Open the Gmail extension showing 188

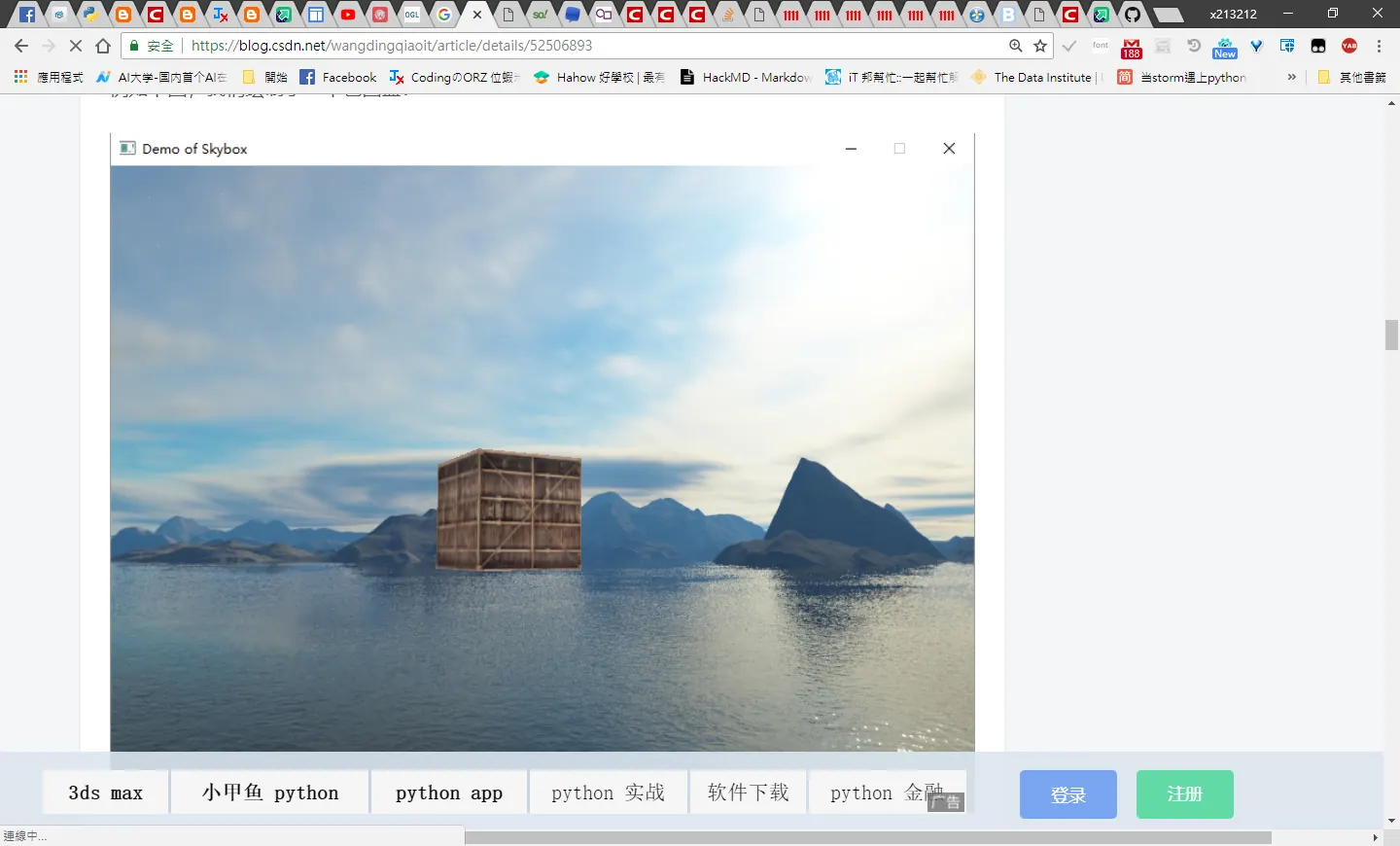1132,48
